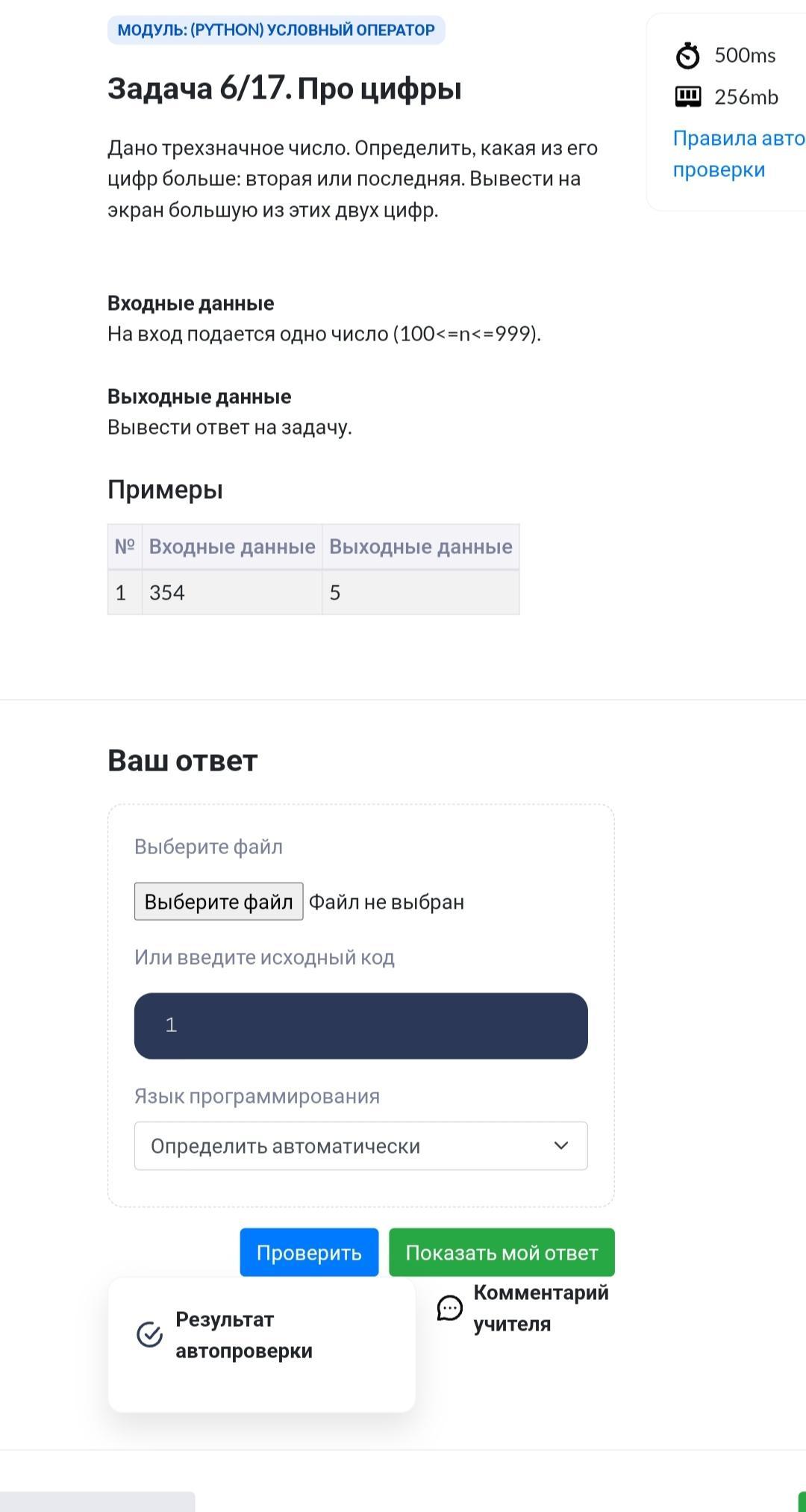Click the Проверить button
The image size is (806, 1512).
point(309,1252)
